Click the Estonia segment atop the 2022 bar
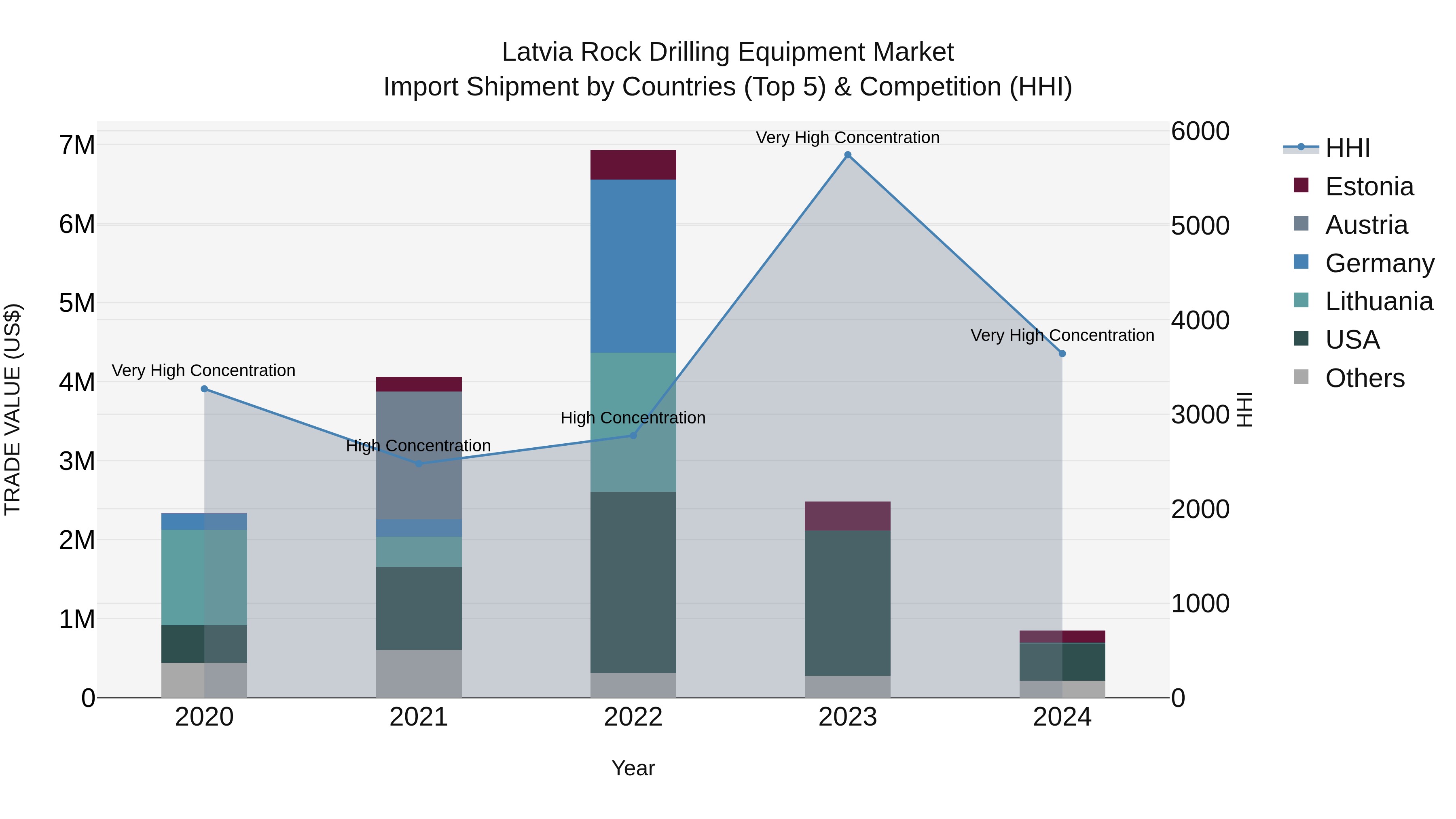Screen dimensions: 1456x819 point(633,165)
